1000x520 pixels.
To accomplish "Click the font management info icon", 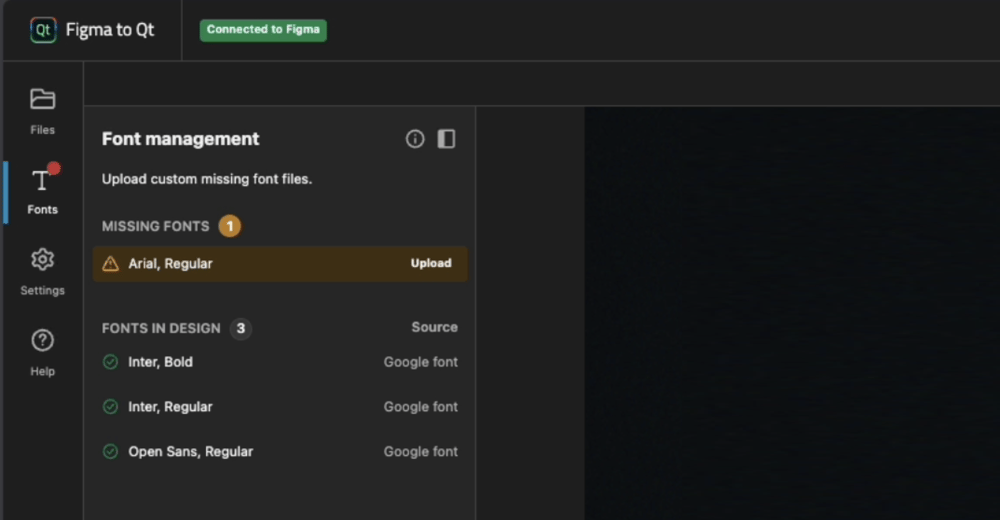I will 415,139.
